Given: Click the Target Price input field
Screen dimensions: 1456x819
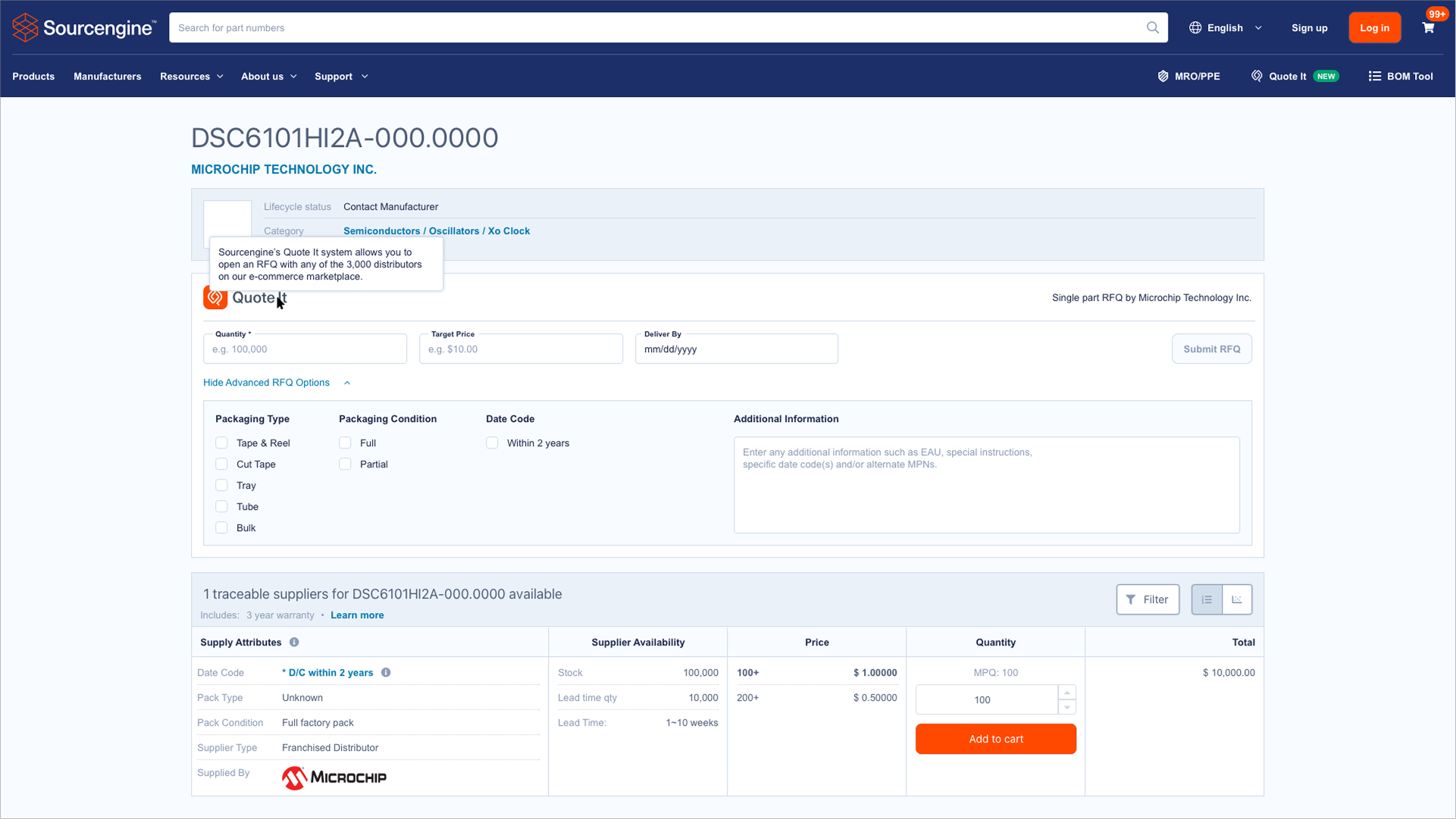Looking at the screenshot, I should point(521,349).
